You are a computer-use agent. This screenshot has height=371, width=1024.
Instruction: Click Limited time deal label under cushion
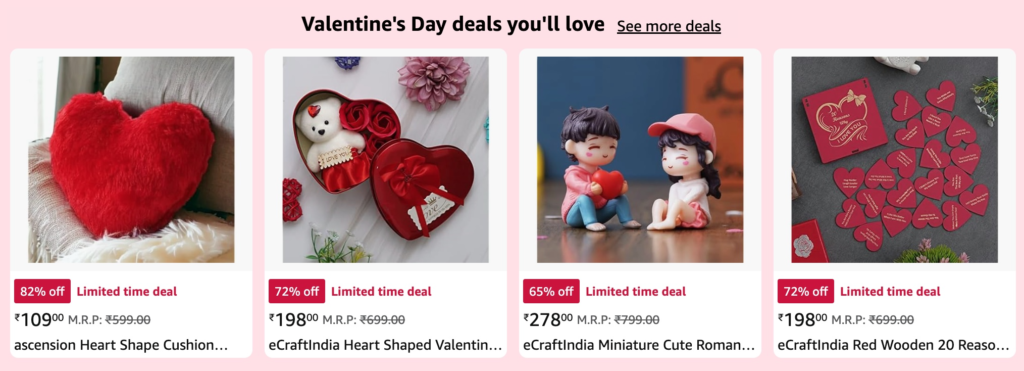(127, 291)
